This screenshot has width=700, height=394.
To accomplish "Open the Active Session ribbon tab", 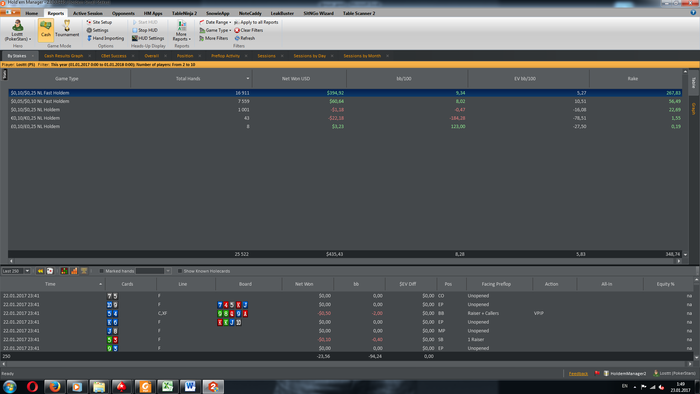I will (x=88, y=13).
